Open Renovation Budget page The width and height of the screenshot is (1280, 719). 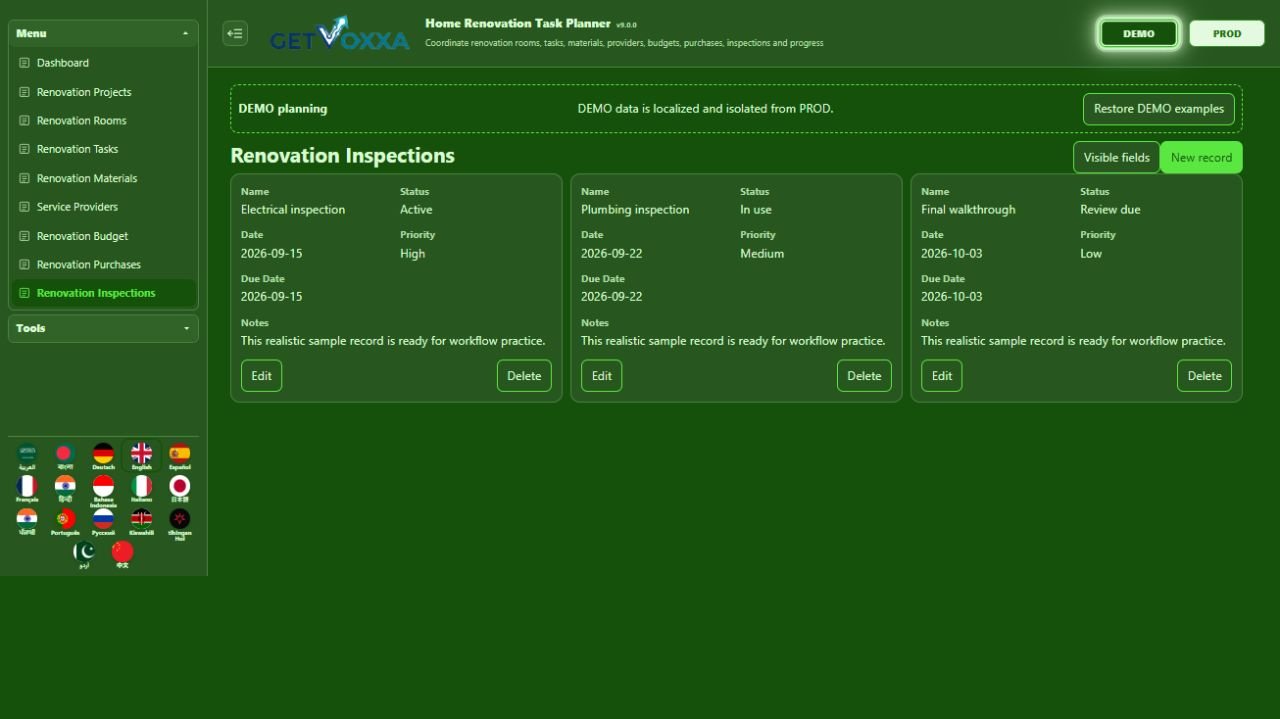(103, 236)
